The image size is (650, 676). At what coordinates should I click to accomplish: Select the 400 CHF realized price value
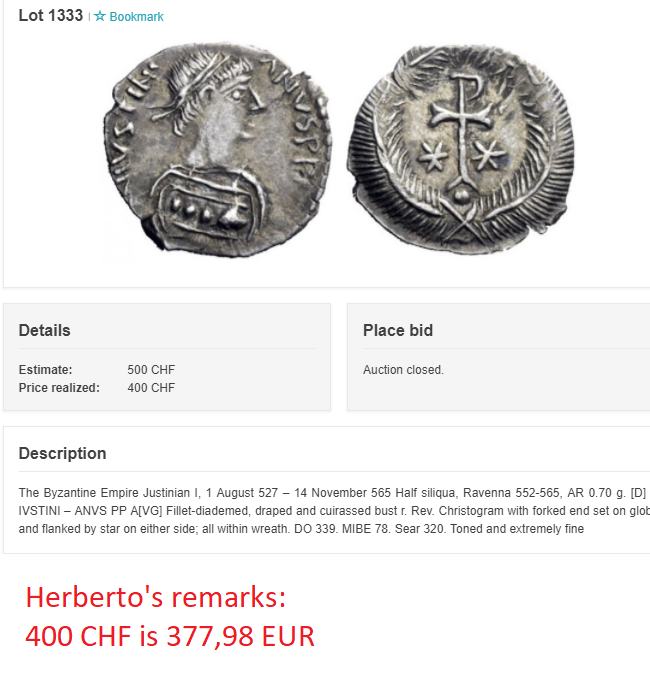pos(151,388)
